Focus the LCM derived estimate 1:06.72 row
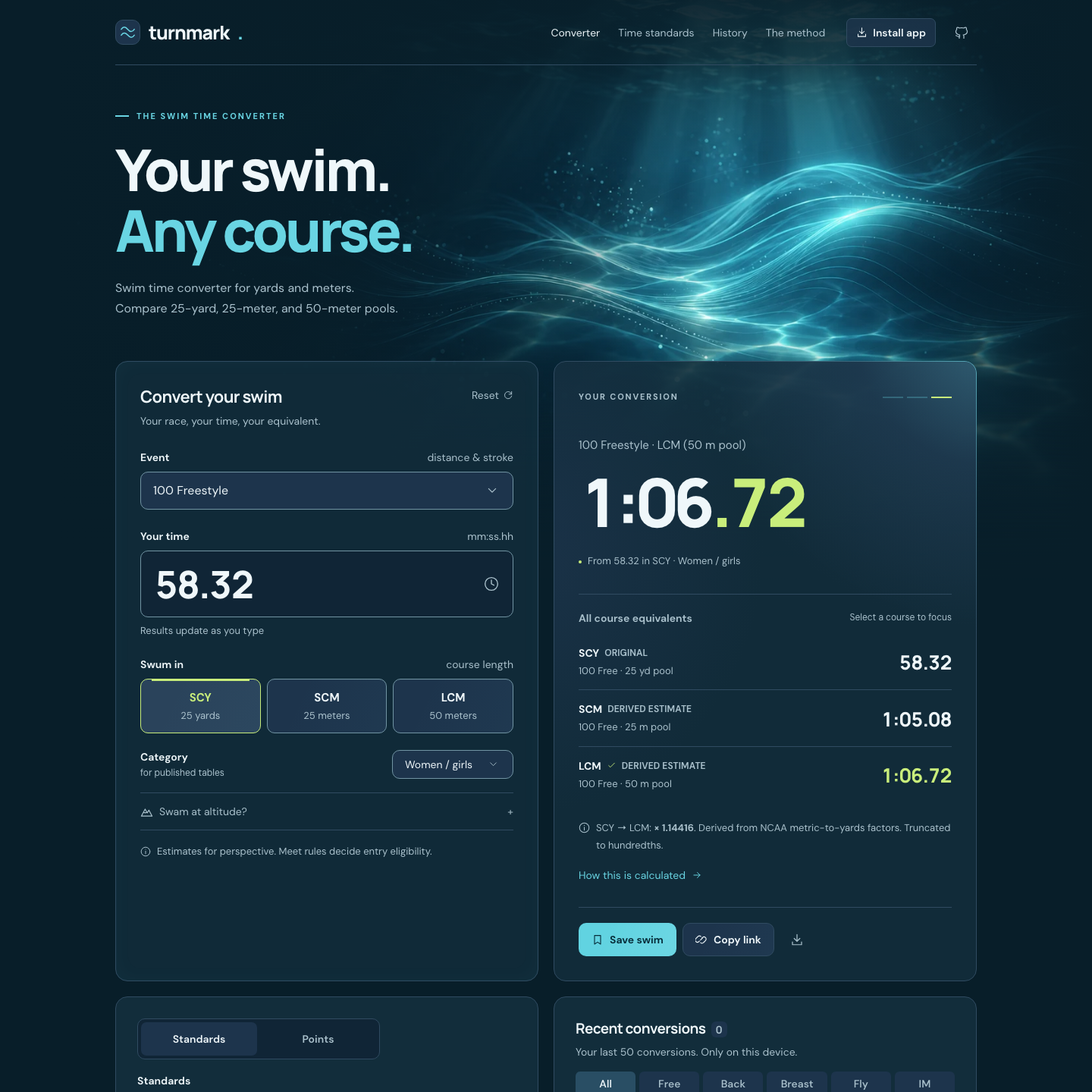The image size is (1092, 1092). point(765,775)
